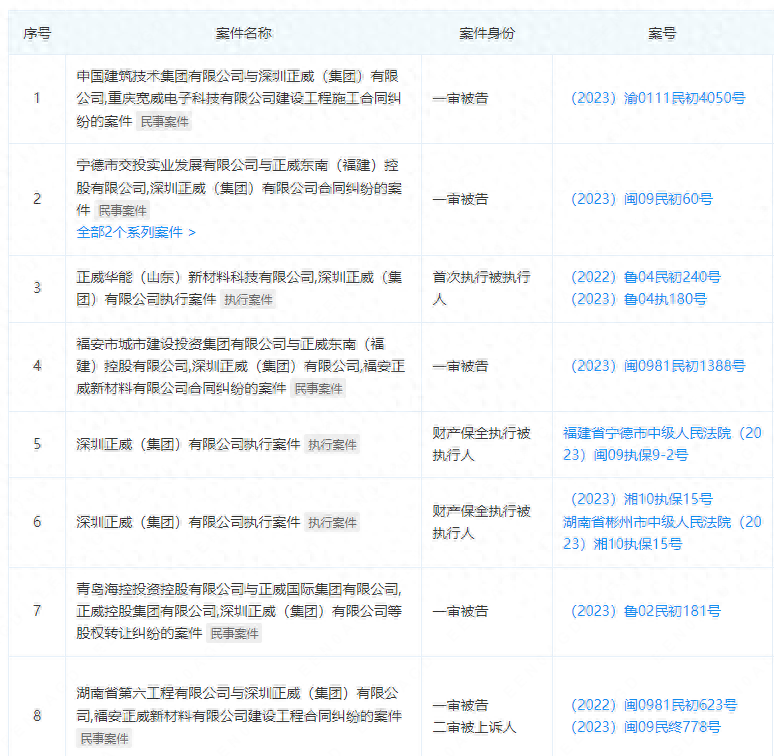Click serial number 6 cell
The width and height of the screenshot is (774, 756).
[x=37, y=522]
